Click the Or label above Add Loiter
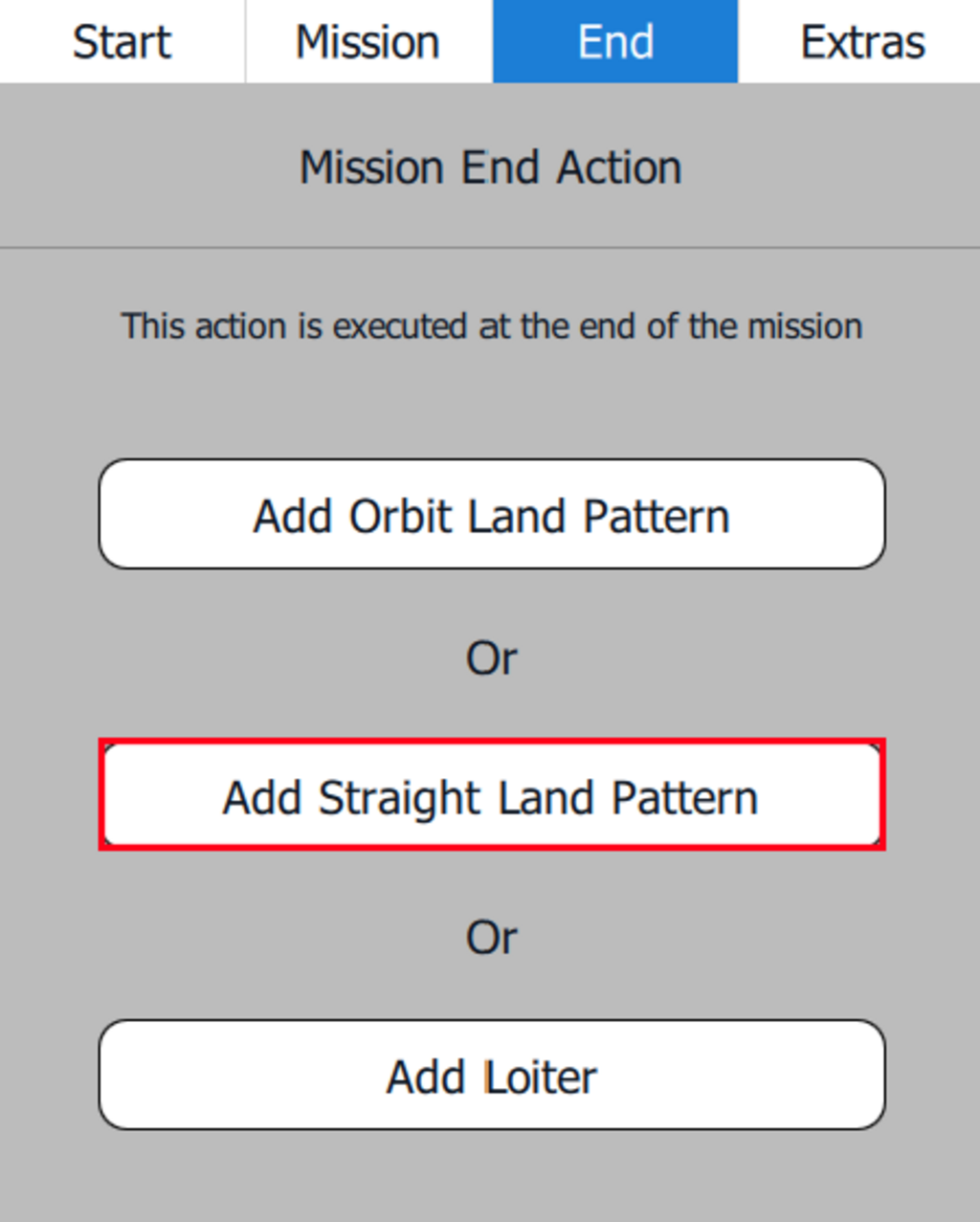Screen dimensions: 980x1222 (x=491, y=937)
